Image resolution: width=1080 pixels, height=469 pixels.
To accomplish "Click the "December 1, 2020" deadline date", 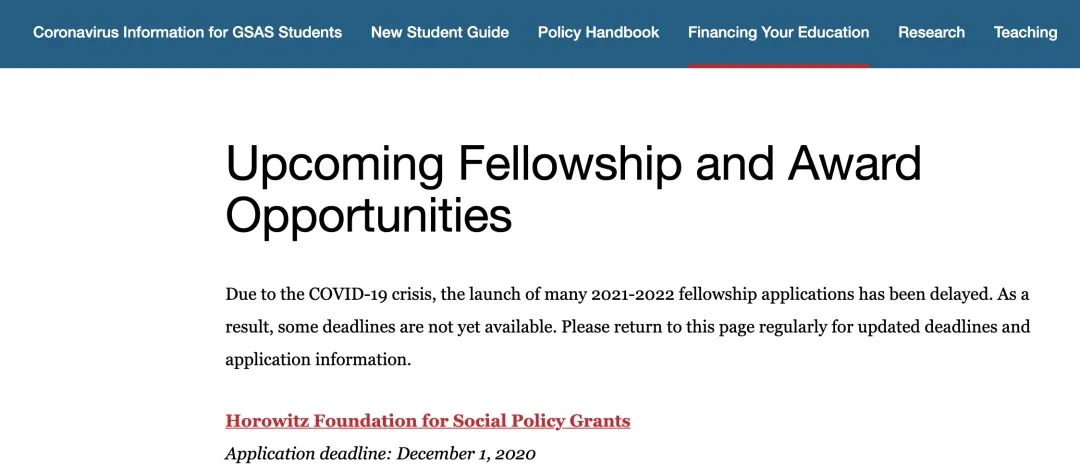I will click(466, 453).
